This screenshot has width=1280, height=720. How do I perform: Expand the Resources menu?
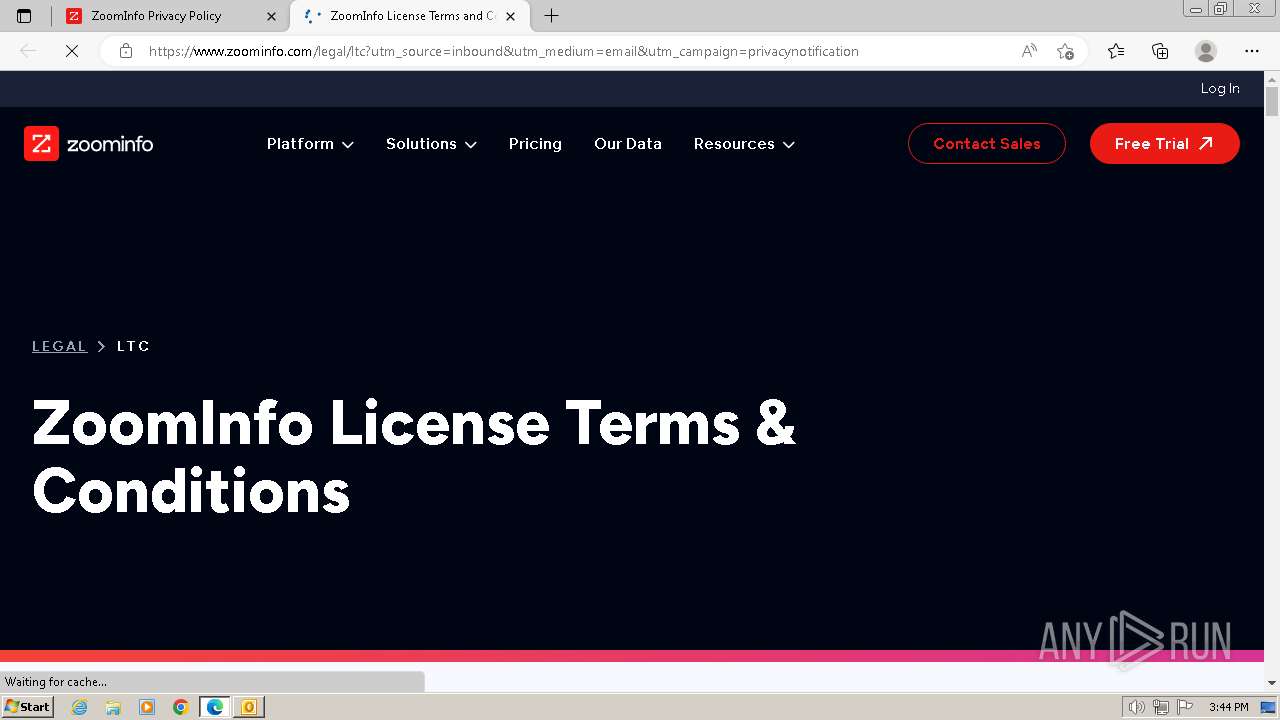pos(744,144)
